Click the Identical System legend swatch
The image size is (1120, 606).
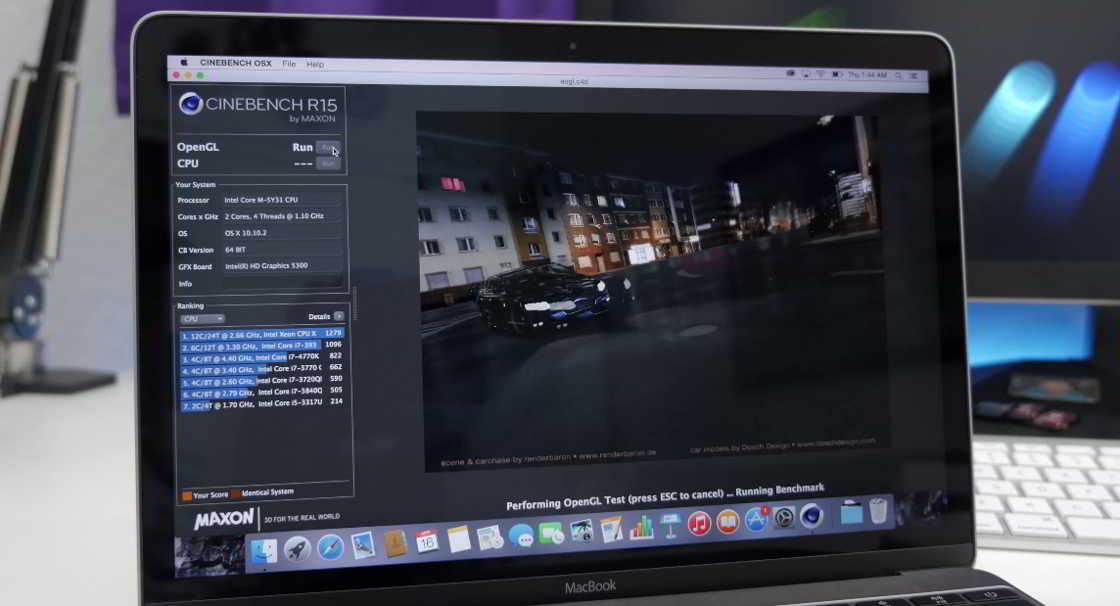pyautogui.click(x=236, y=493)
